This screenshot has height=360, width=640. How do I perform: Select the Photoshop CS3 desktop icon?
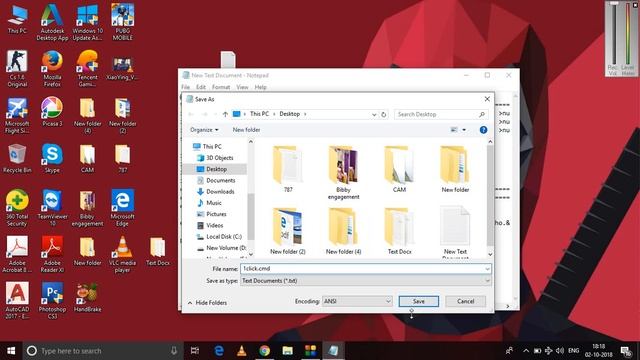click(52, 301)
